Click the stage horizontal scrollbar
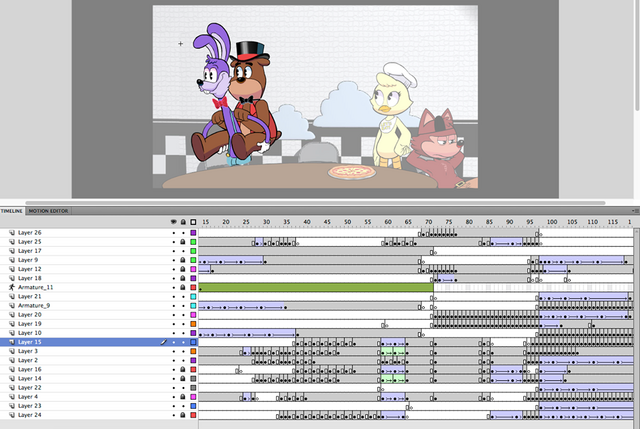The image size is (640, 429). [x=315, y=203]
